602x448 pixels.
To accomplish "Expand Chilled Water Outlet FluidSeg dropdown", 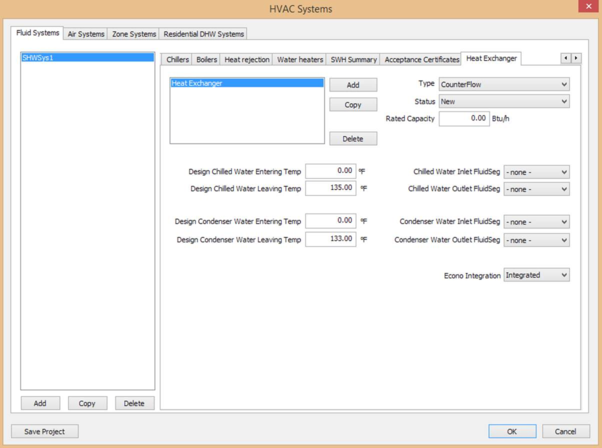I will coord(536,189).
